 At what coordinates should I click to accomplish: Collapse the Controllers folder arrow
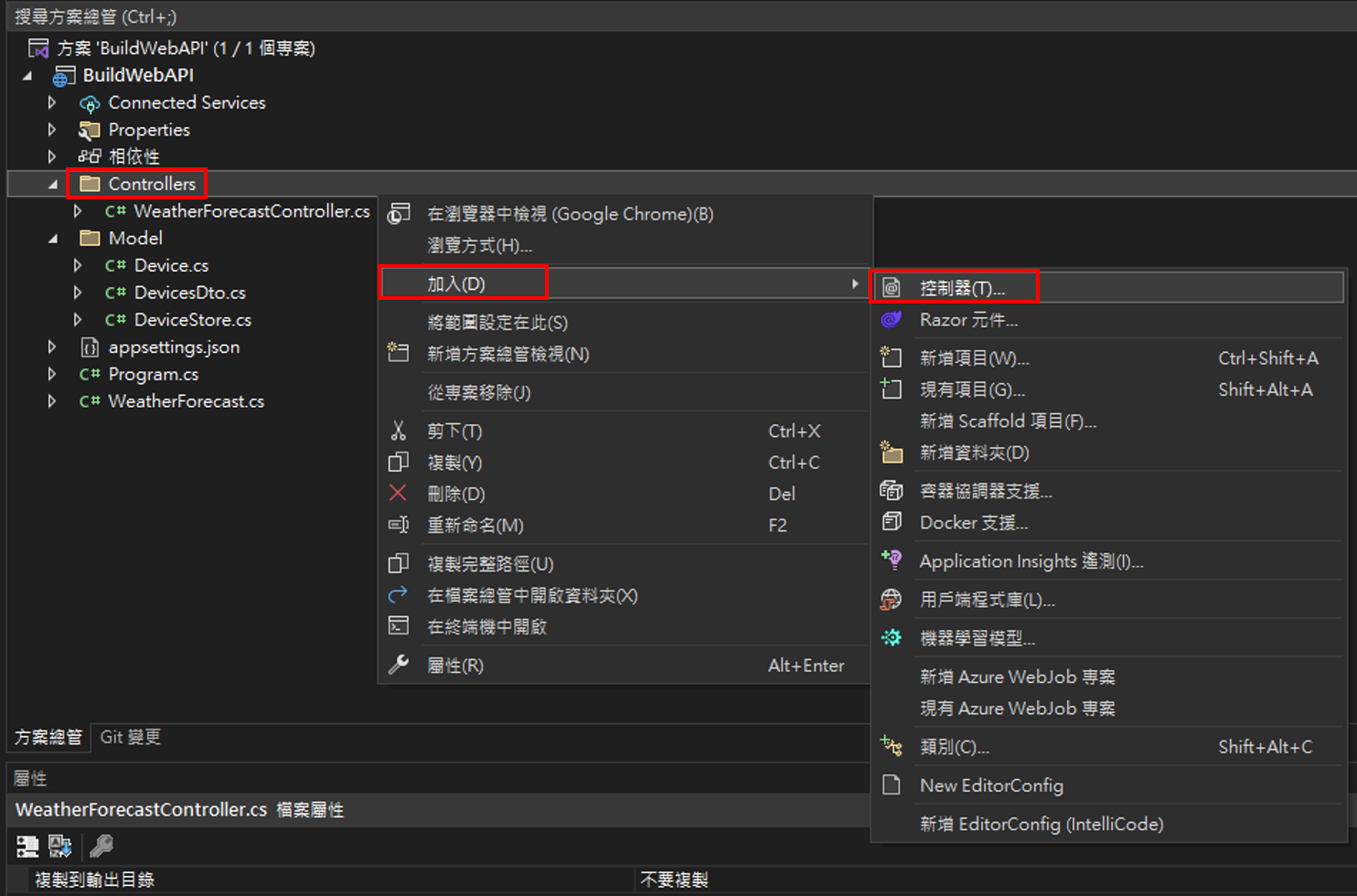click(53, 185)
